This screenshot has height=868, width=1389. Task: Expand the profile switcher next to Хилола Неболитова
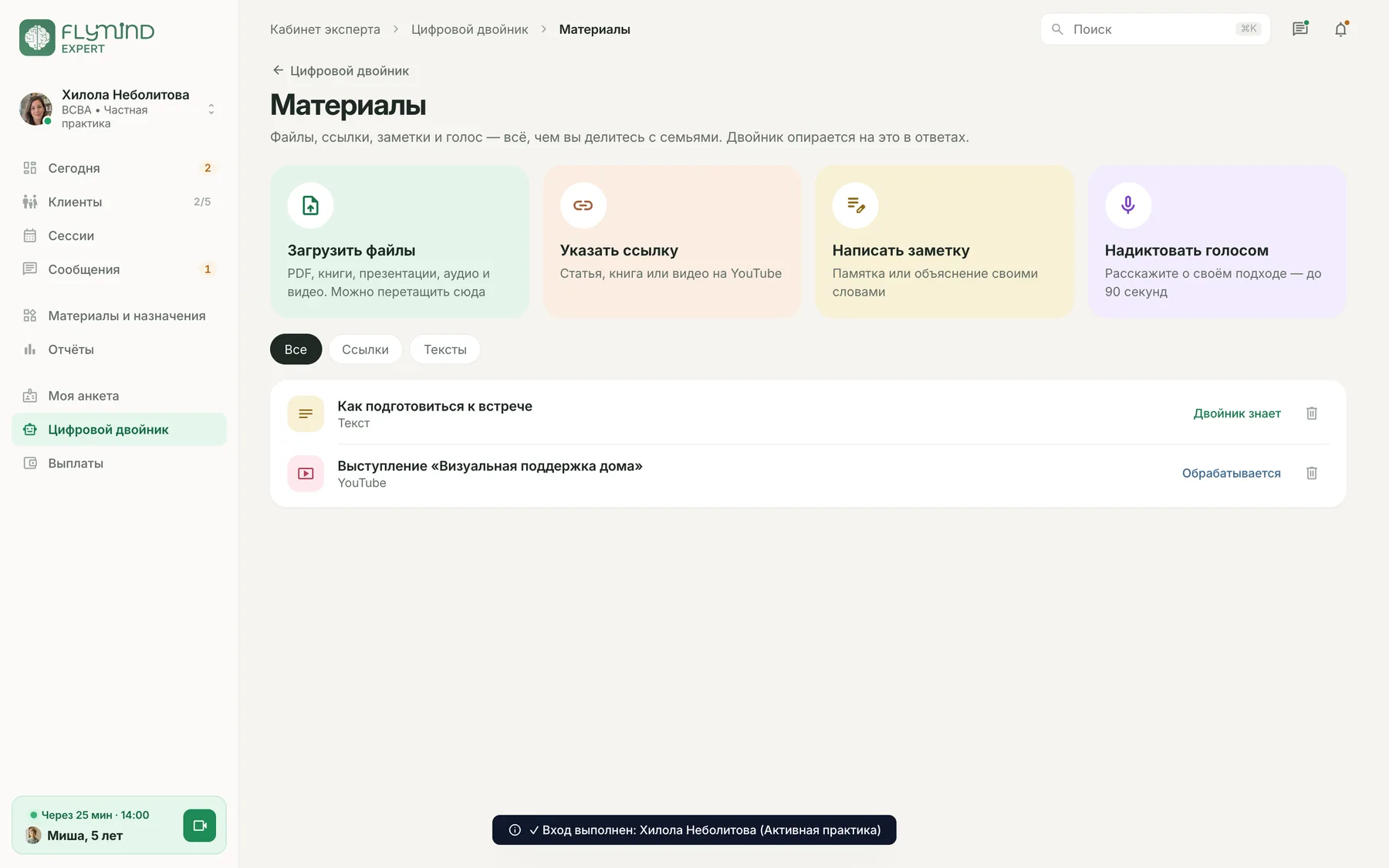(211, 110)
